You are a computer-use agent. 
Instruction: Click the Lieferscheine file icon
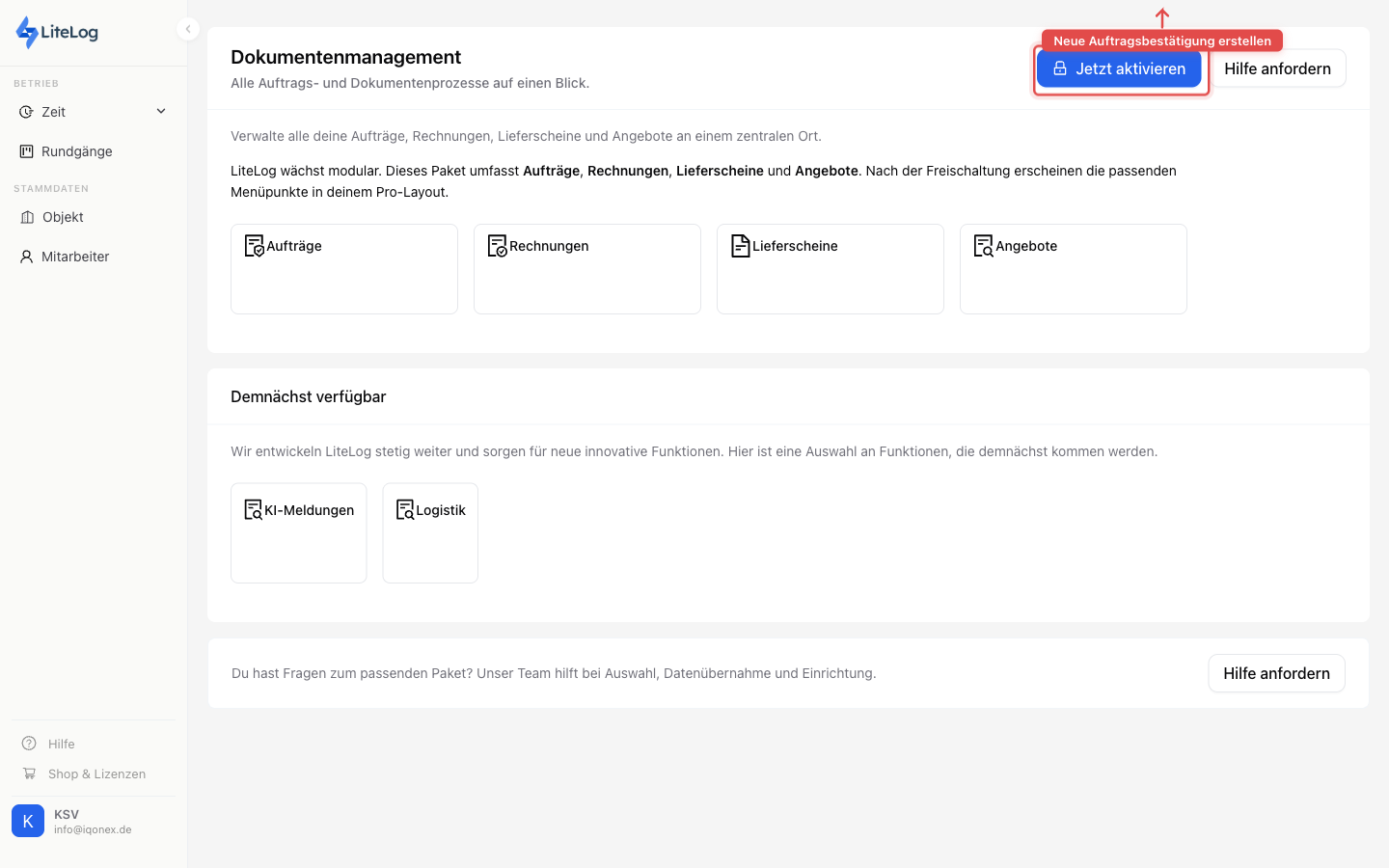(x=740, y=245)
